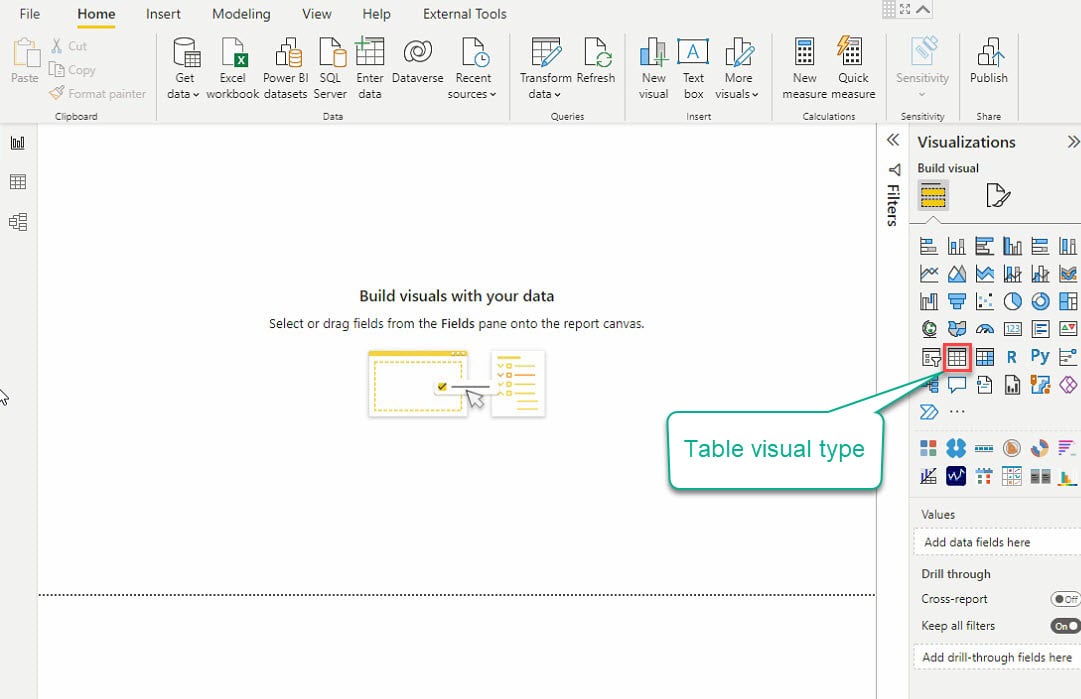Switch to the Insert ribbon tab

(x=163, y=14)
